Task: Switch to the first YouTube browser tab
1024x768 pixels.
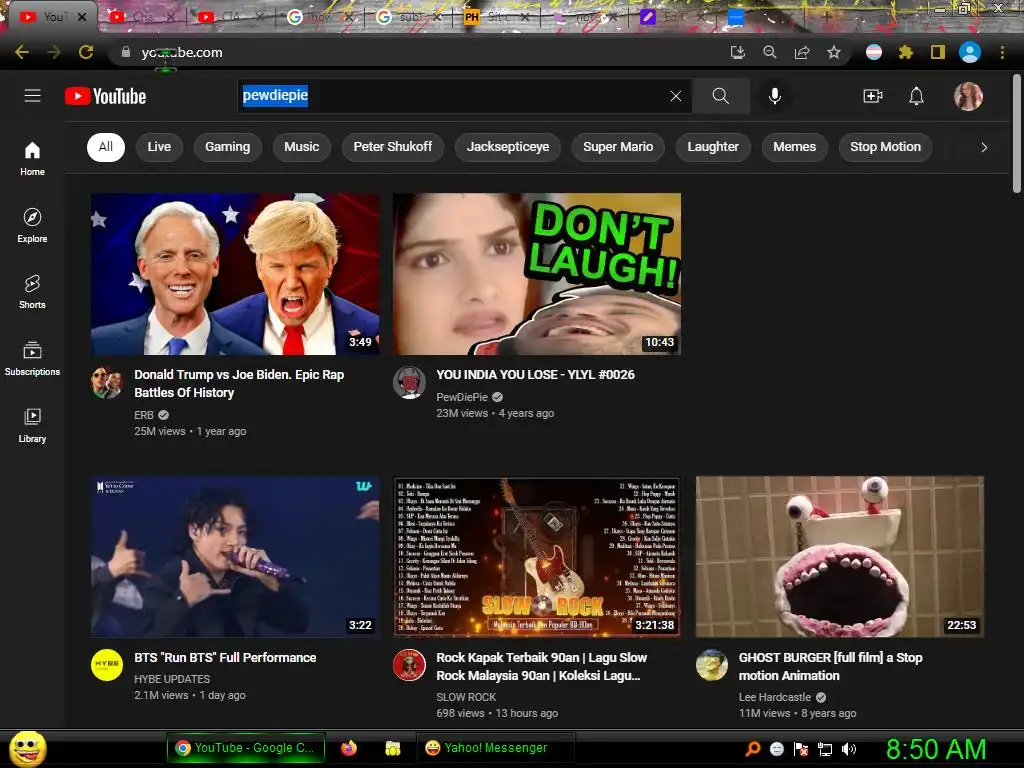Action: pos(51,17)
